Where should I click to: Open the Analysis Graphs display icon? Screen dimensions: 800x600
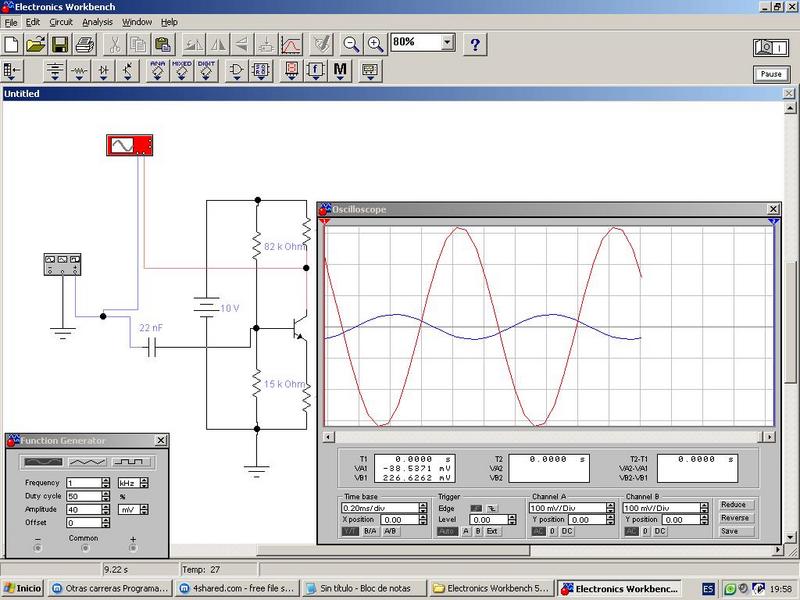[291, 44]
